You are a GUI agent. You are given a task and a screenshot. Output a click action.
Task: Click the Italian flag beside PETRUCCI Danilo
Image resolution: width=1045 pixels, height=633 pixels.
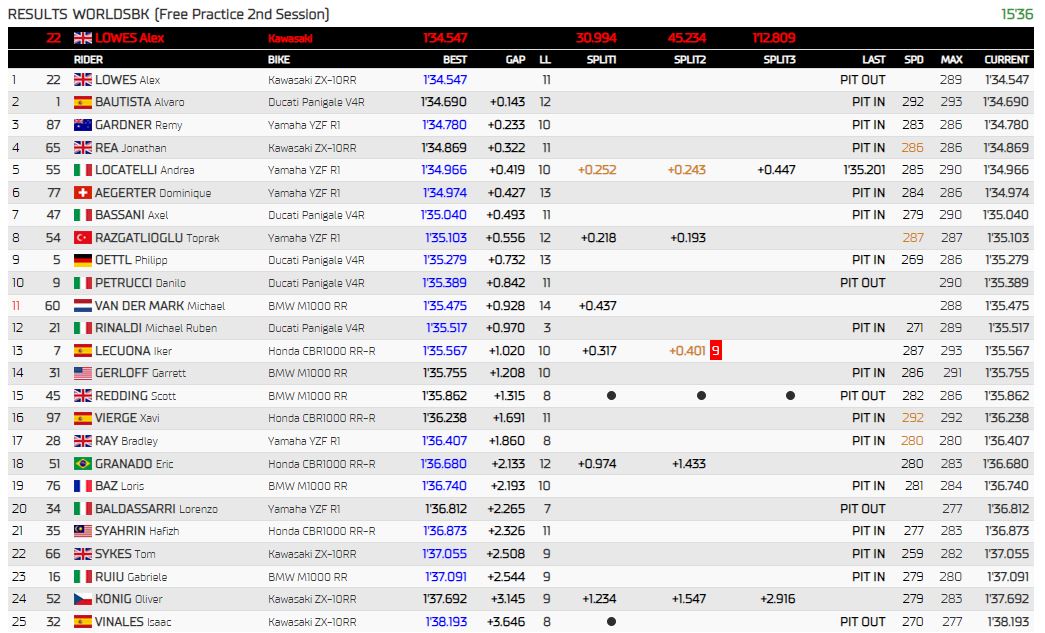point(83,283)
